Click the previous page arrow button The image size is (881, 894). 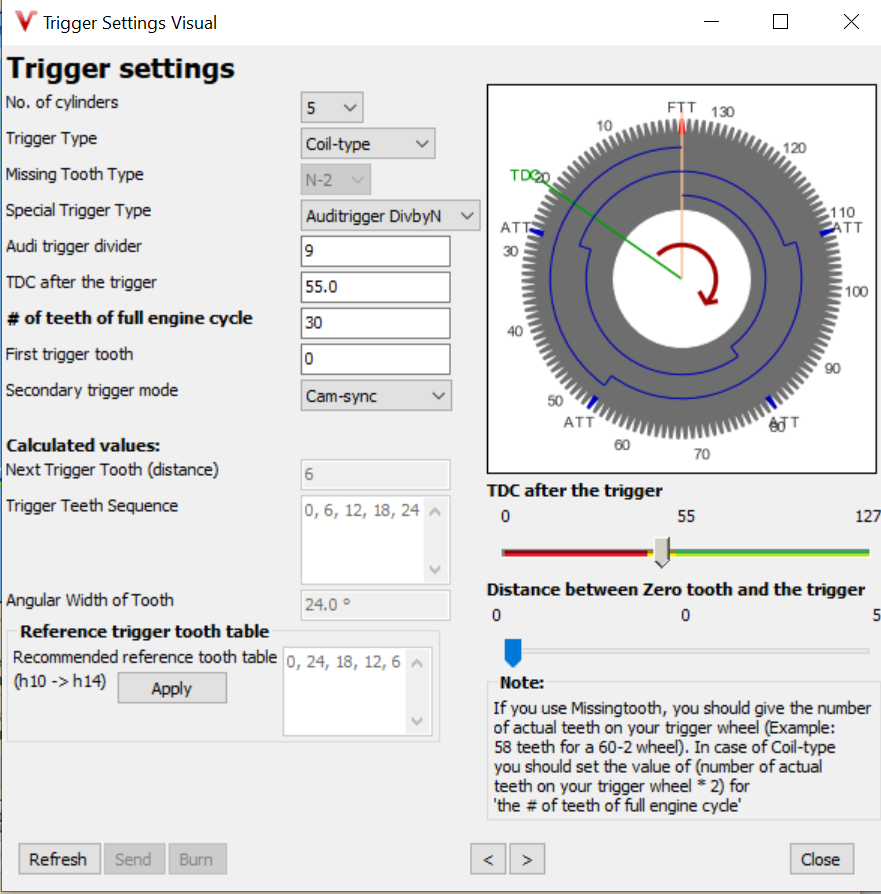tap(487, 859)
